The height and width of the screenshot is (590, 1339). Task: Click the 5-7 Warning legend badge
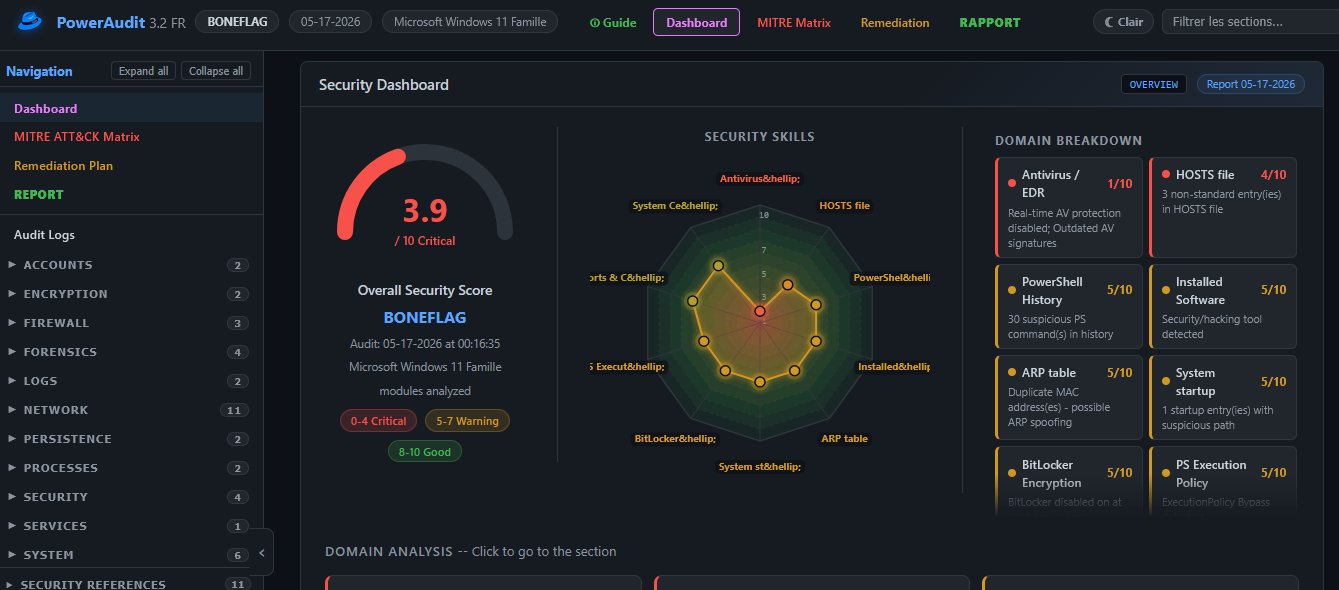coord(467,421)
